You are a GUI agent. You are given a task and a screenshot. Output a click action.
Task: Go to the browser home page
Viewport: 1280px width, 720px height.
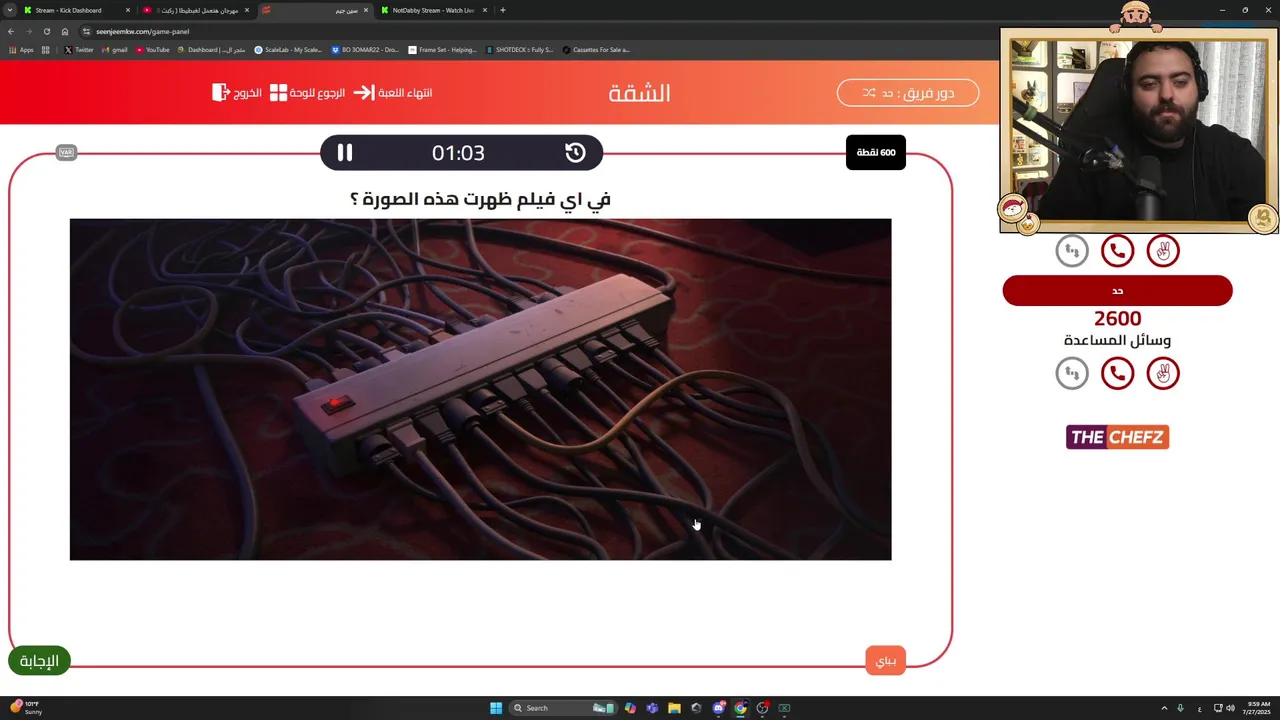click(65, 31)
